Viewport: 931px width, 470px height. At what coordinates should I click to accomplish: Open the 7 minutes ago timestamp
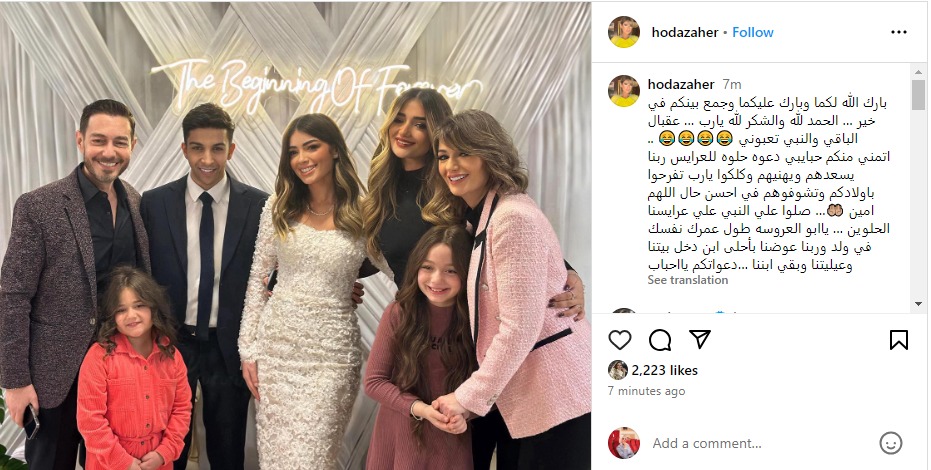[x=646, y=391]
